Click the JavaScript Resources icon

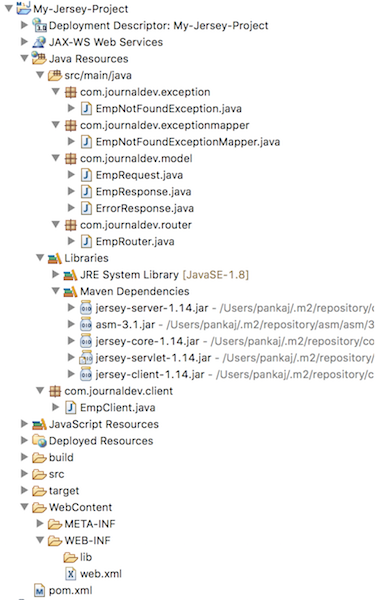click(x=39, y=424)
